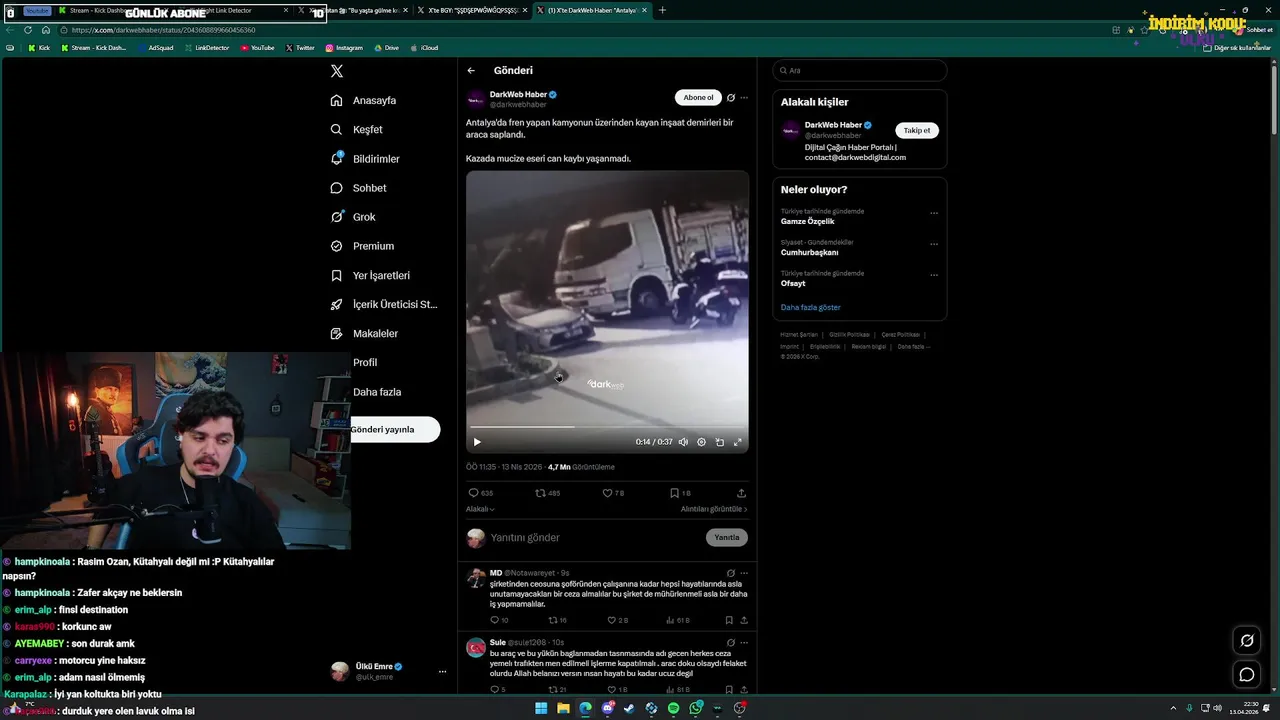Screen dimensions: 1280x720
Task: Click the Abone ol button
Action: tap(698, 97)
